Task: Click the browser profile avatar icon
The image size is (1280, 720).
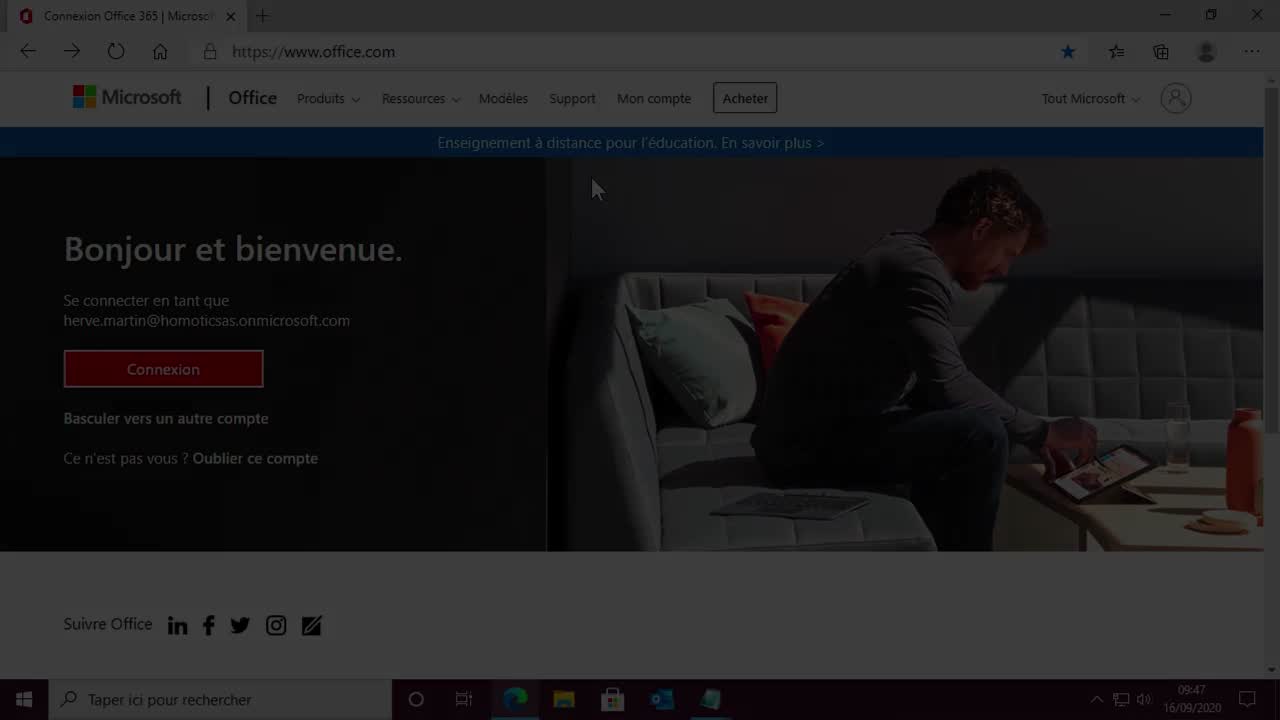Action: tap(1205, 51)
